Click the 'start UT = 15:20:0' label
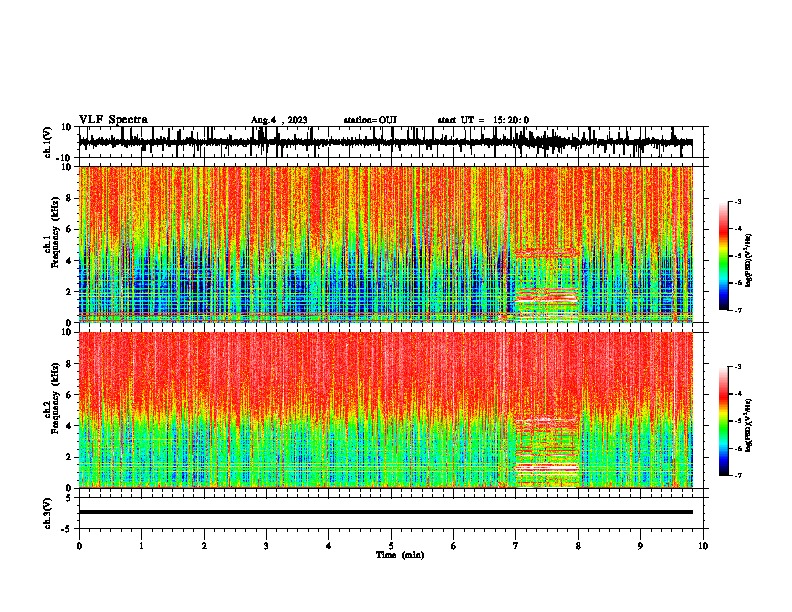792x612 pixels. coord(483,120)
